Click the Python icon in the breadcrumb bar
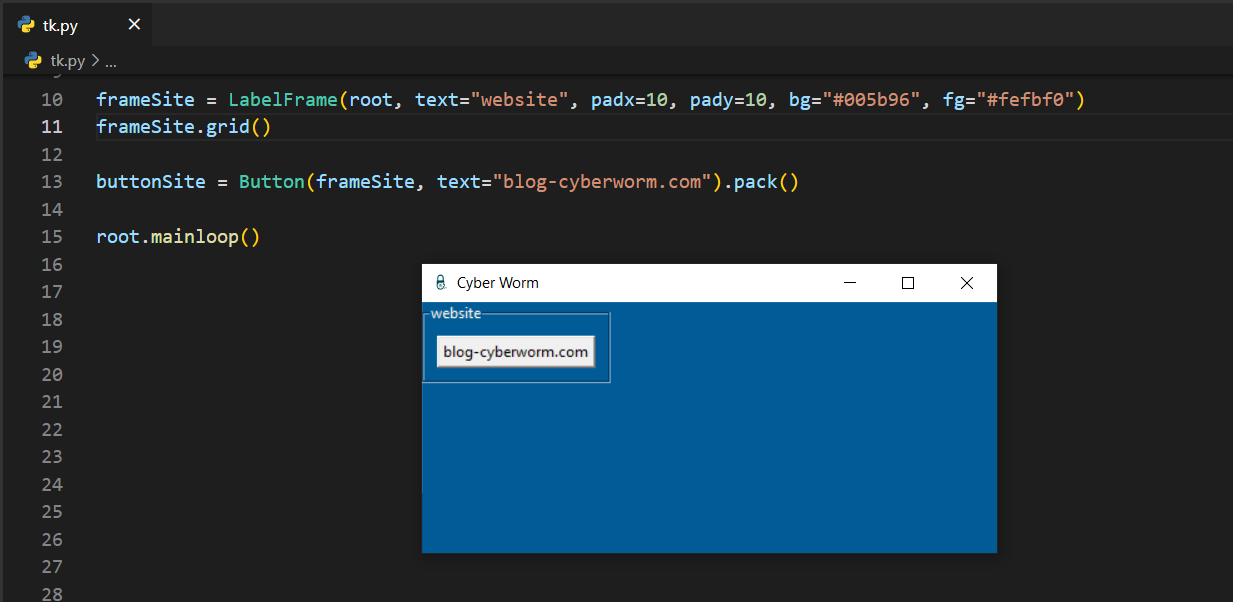 click(34, 60)
